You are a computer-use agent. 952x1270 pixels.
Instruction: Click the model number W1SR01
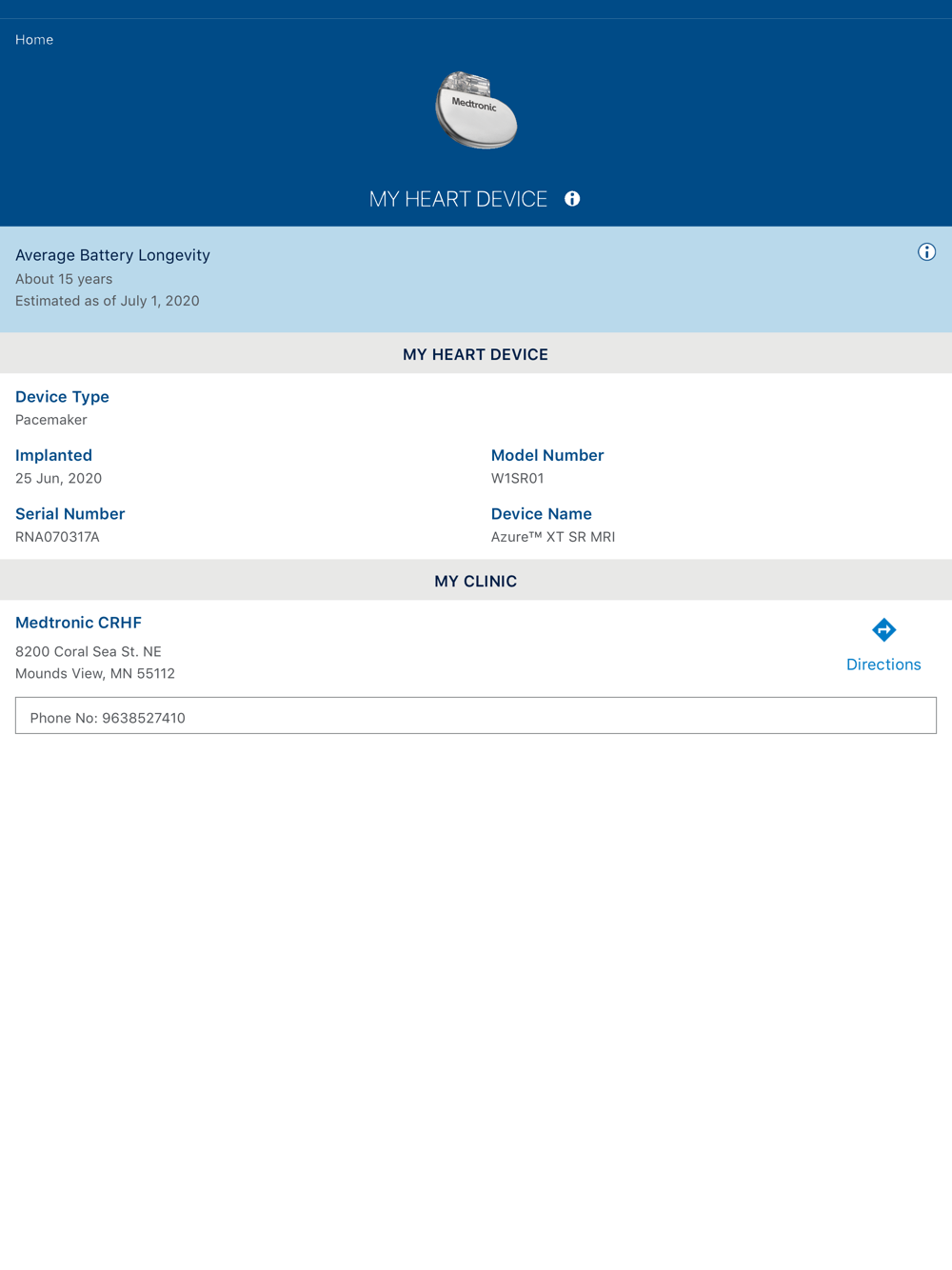[x=517, y=478]
